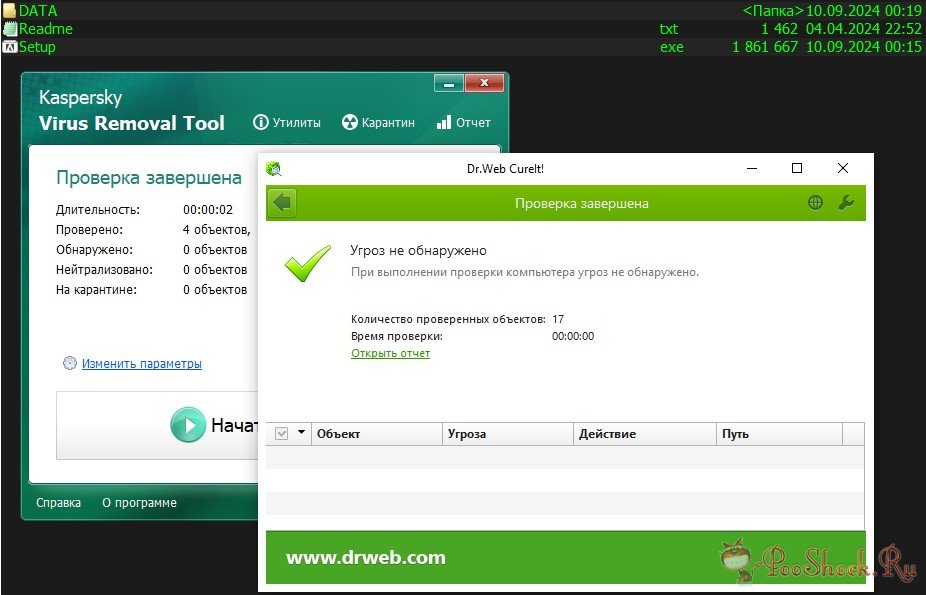926x595 pixels.
Task: Sort by the Путь column header
Action: click(x=780, y=434)
